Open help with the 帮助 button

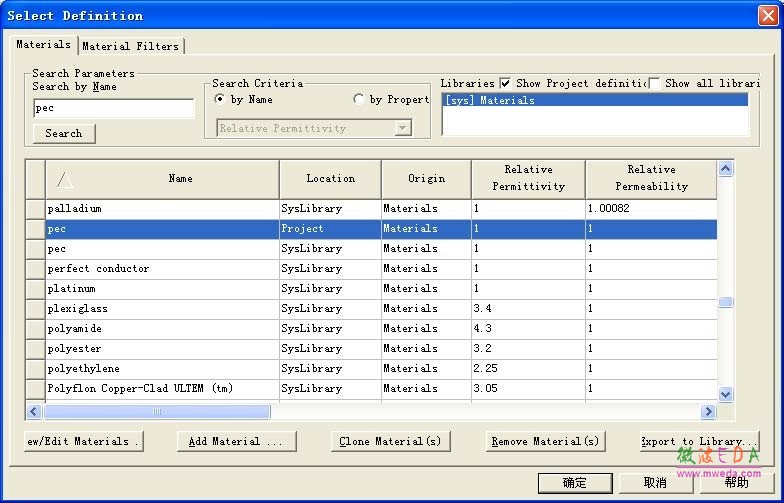point(736,483)
